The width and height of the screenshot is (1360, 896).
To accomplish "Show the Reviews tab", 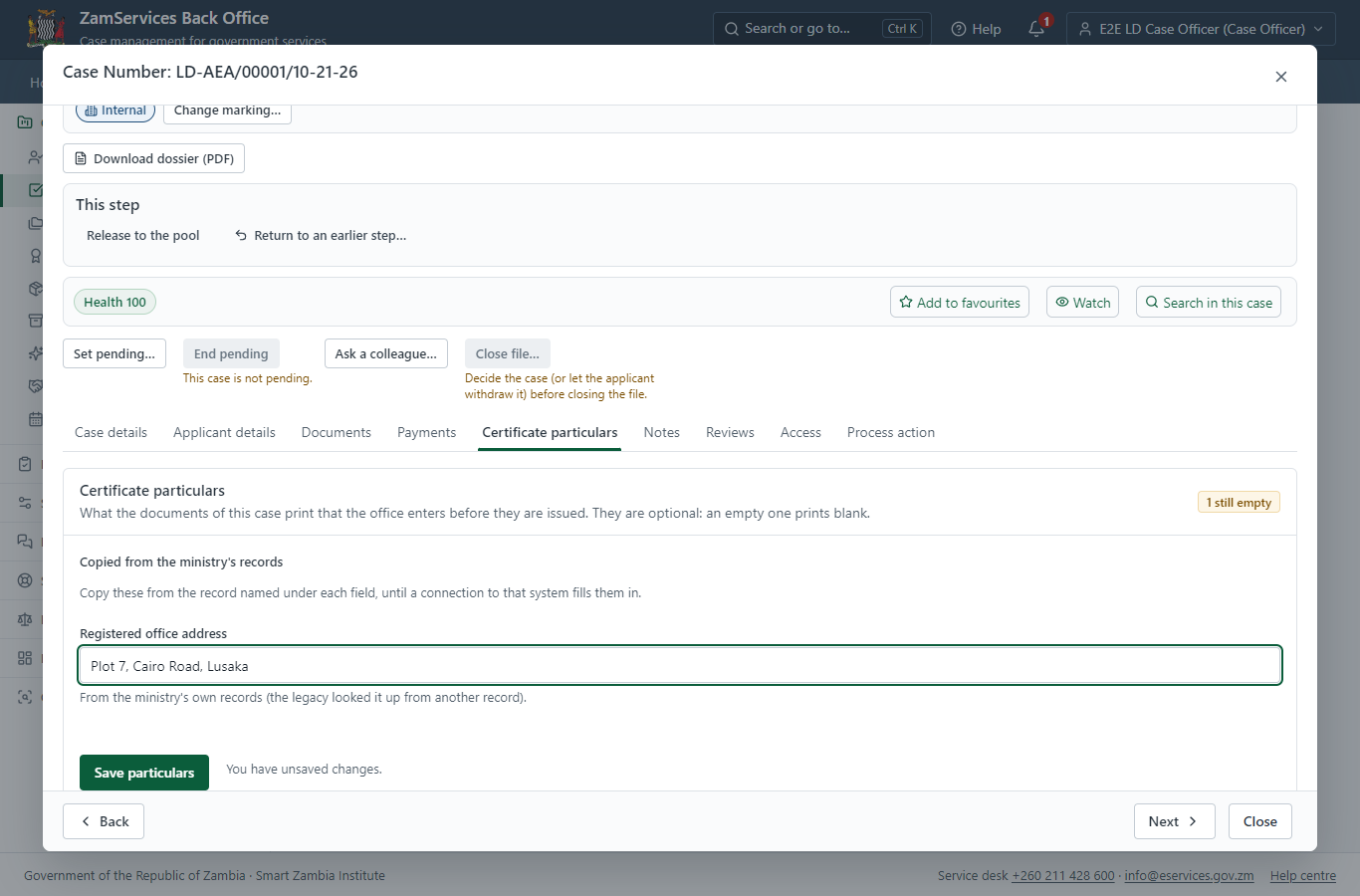I will pos(730,432).
